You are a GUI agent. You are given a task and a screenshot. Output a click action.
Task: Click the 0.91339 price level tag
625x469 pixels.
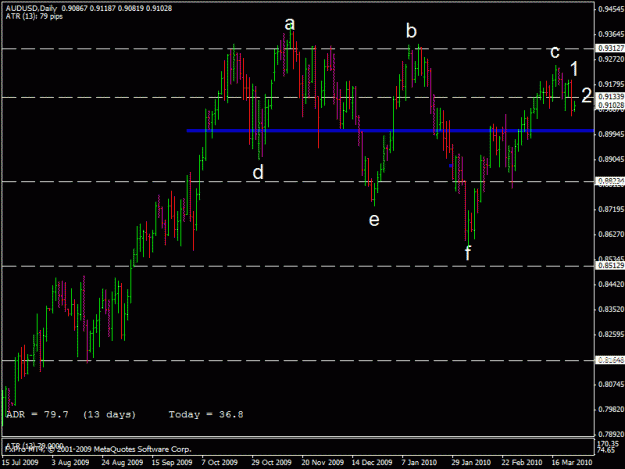pos(611,97)
